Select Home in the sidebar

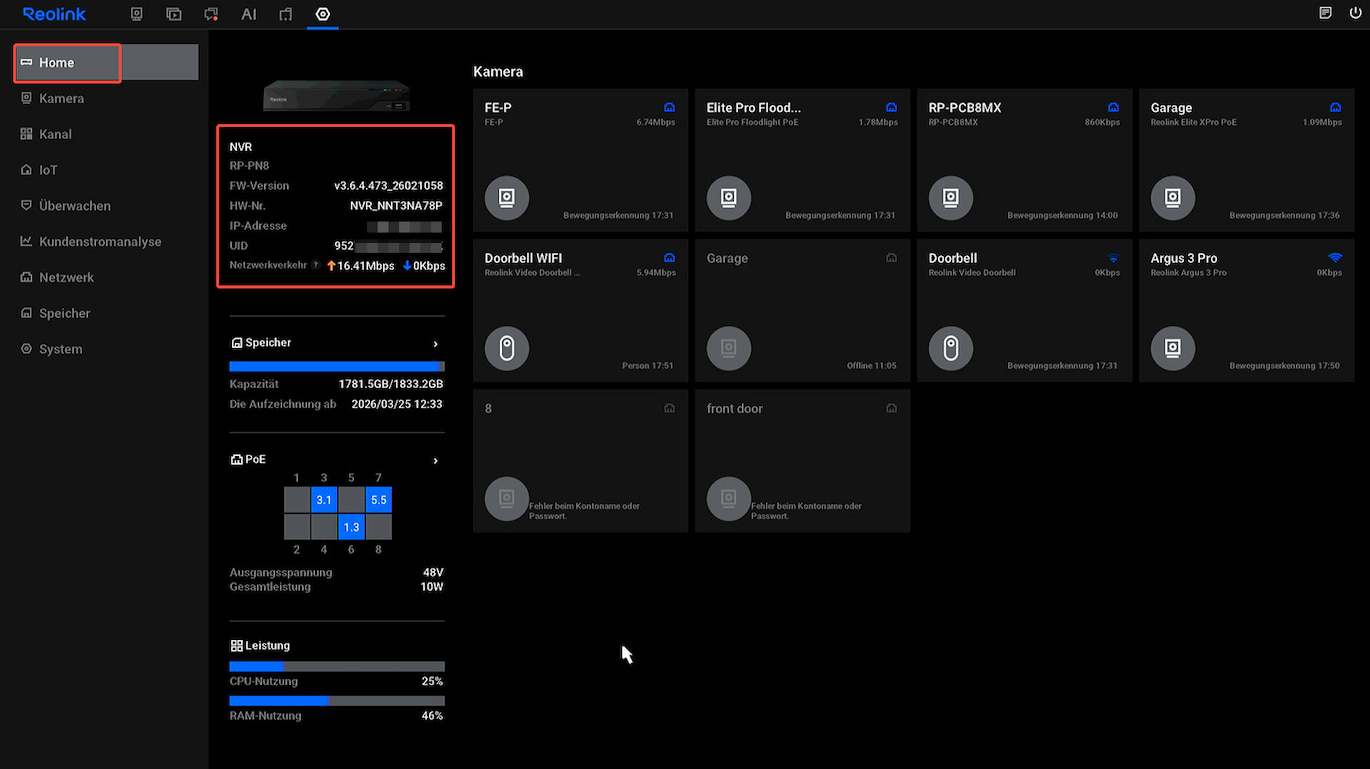[x=107, y=62]
